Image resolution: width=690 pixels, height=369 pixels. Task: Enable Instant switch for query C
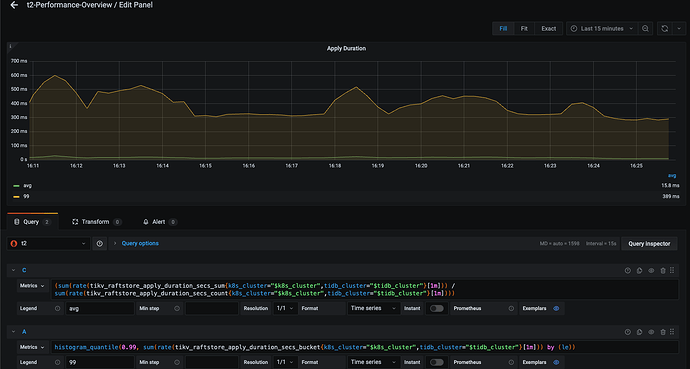[x=437, y=308]
